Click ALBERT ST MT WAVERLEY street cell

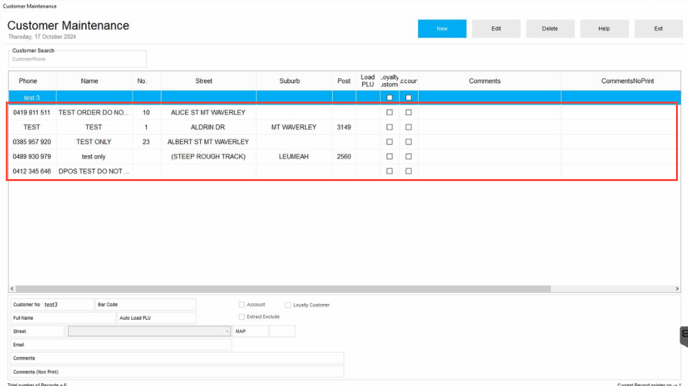208,142
